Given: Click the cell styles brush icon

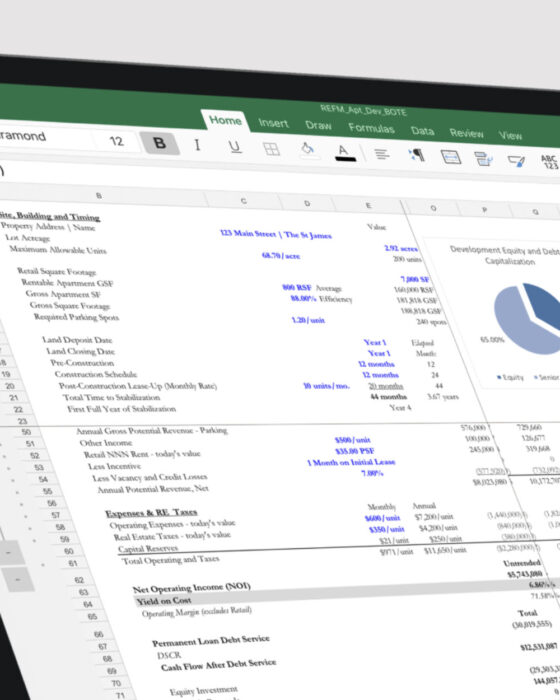Looking at the screenshot, I should click(516, 161).
